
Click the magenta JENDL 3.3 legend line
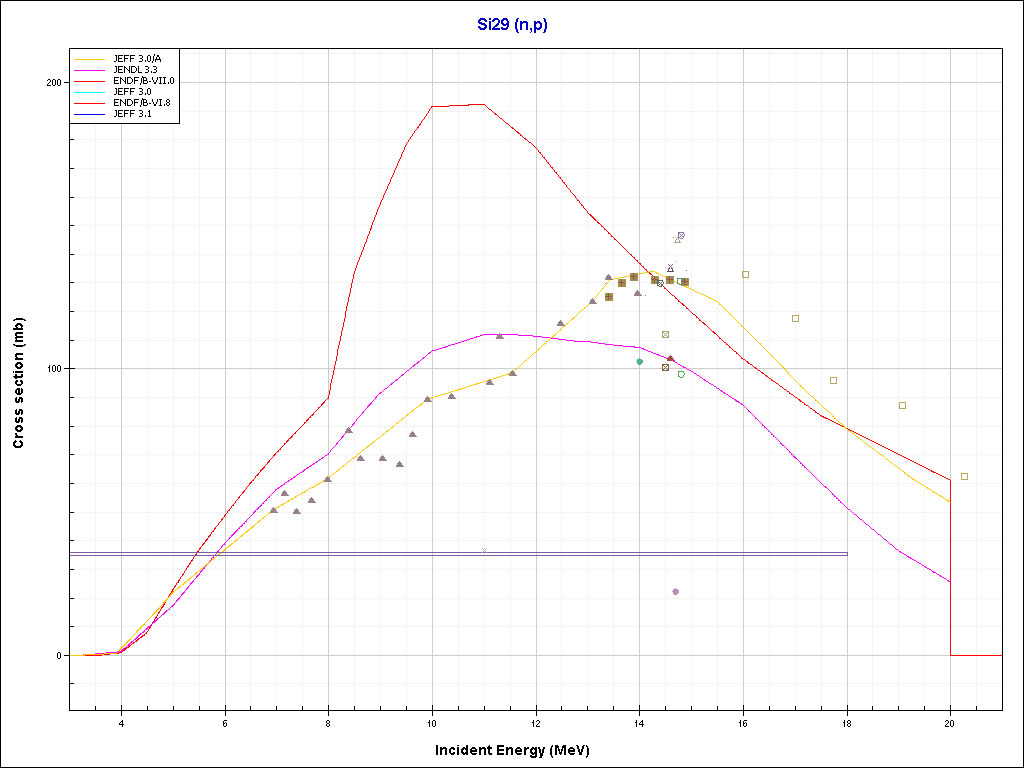90,70
